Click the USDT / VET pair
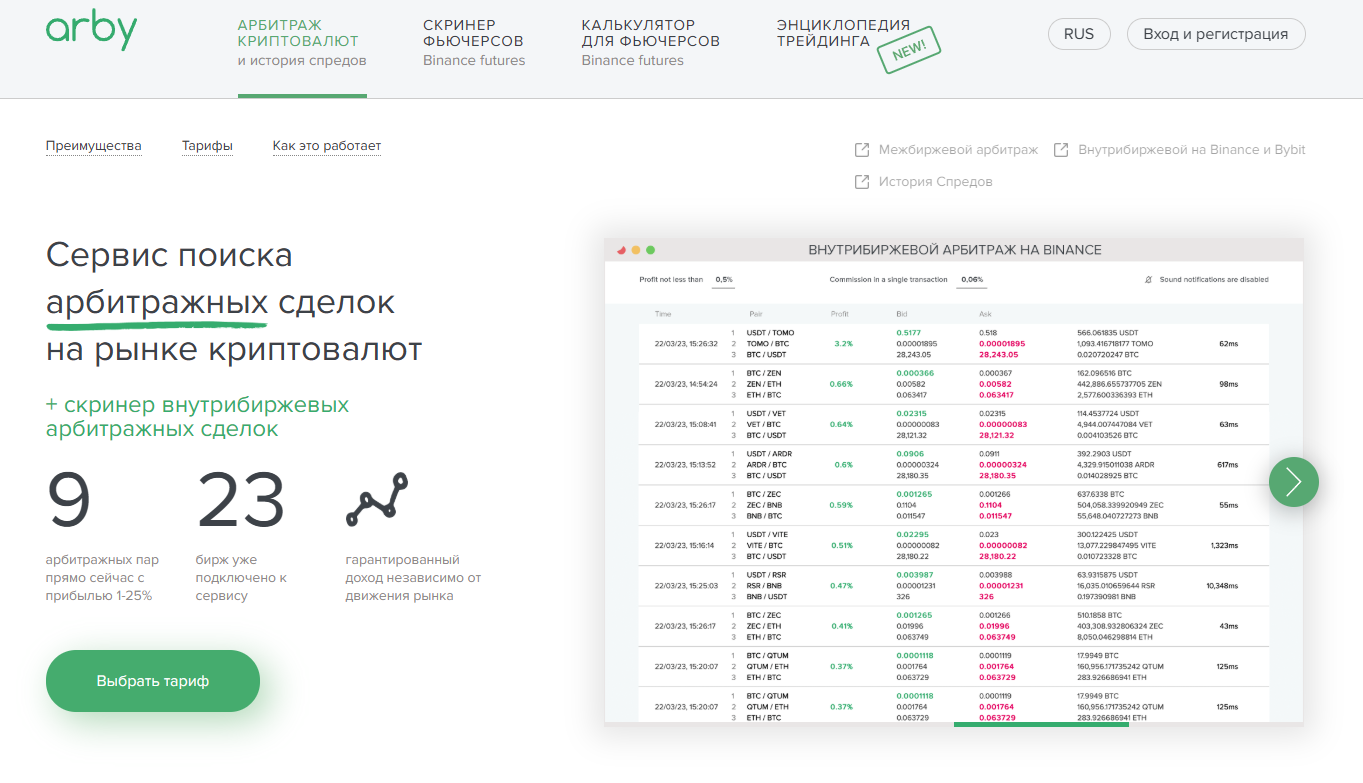1363x783 pixels. (766, 413)
